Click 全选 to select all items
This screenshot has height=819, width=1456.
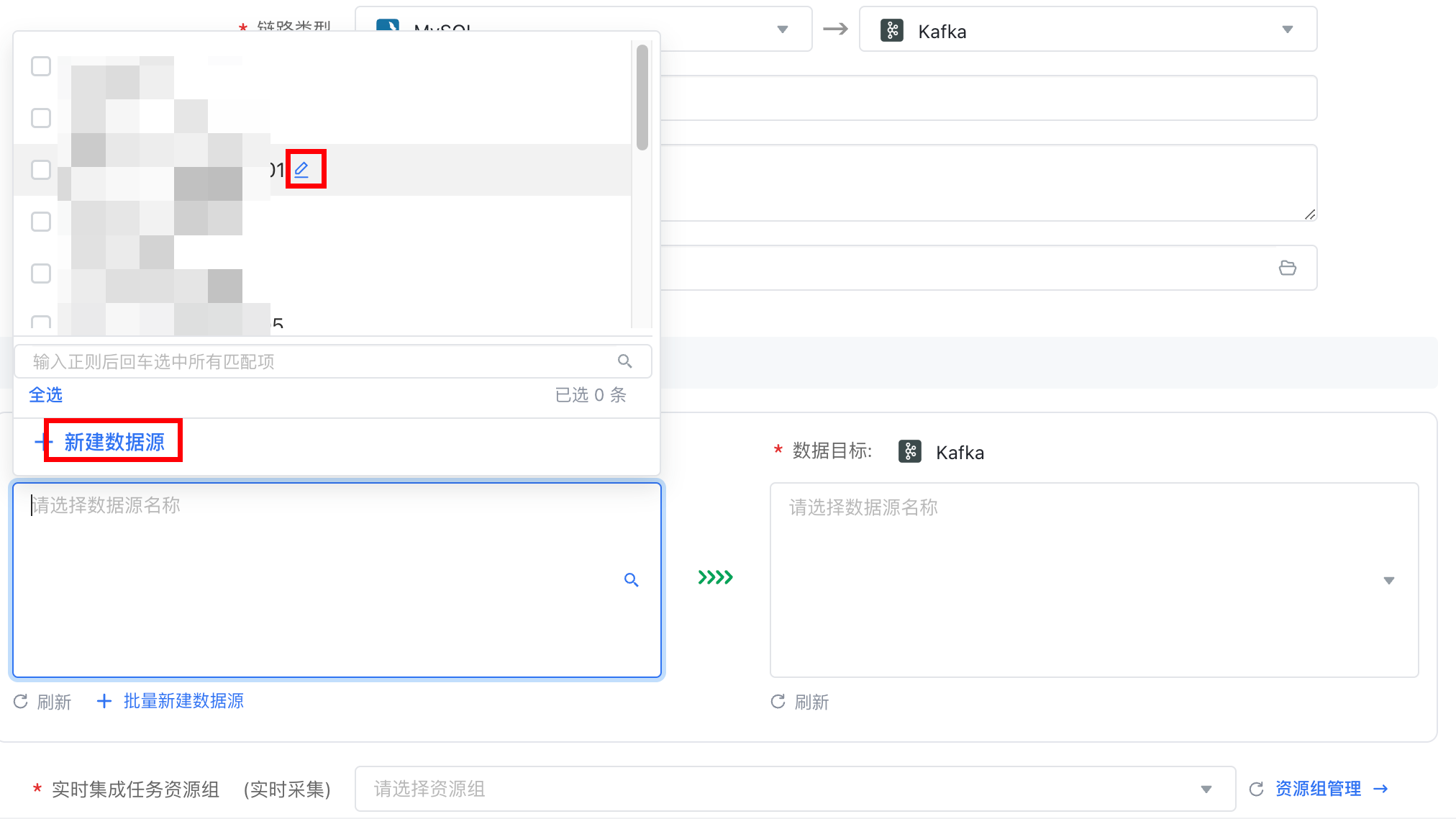pos(45,394)
